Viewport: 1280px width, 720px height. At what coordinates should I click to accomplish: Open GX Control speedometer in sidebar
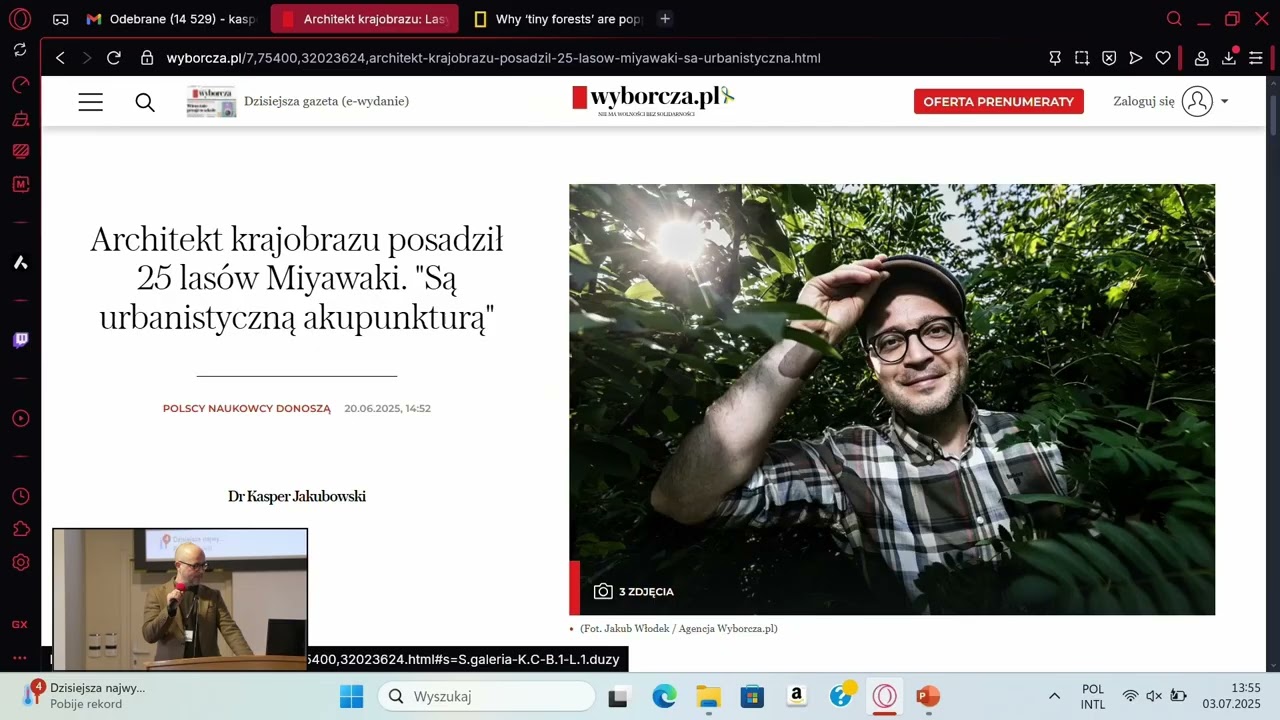coord(20,85)
